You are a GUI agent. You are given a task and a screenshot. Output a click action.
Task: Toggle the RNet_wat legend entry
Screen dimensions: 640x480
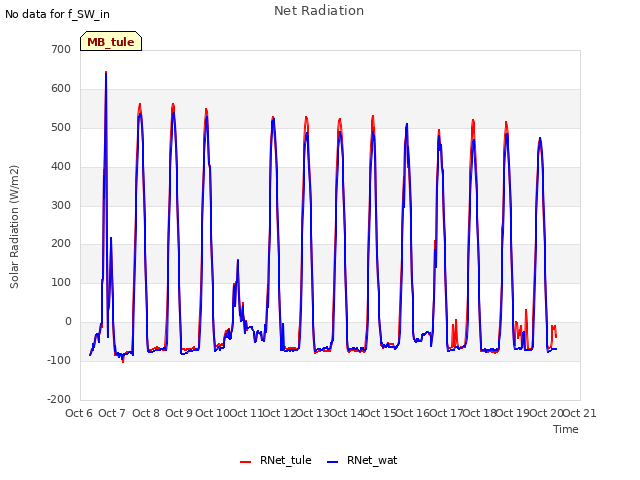point(362,460)
